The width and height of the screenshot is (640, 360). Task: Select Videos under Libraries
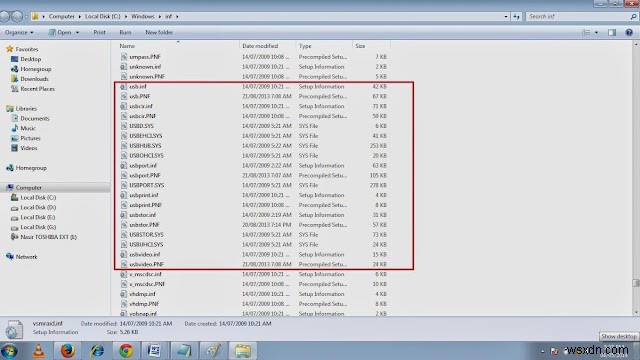[x=29, y=148]
